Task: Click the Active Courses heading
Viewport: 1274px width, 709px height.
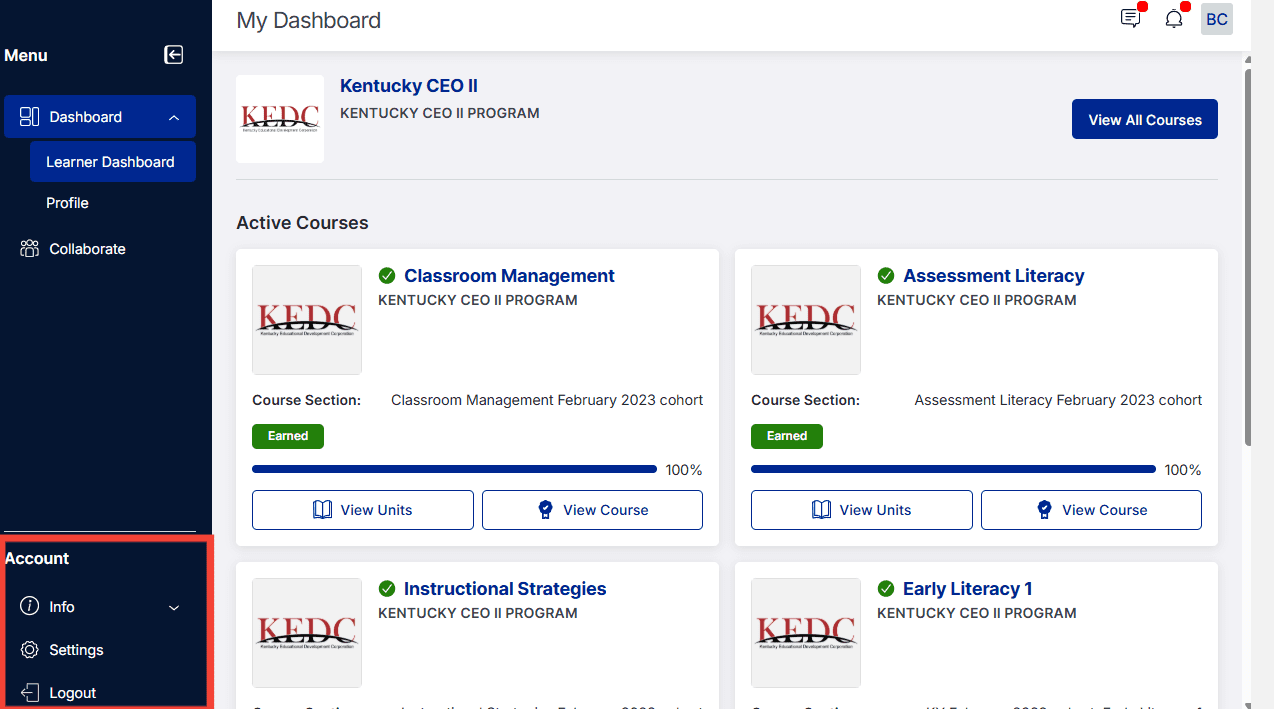Action: click(x=302, y=223)
